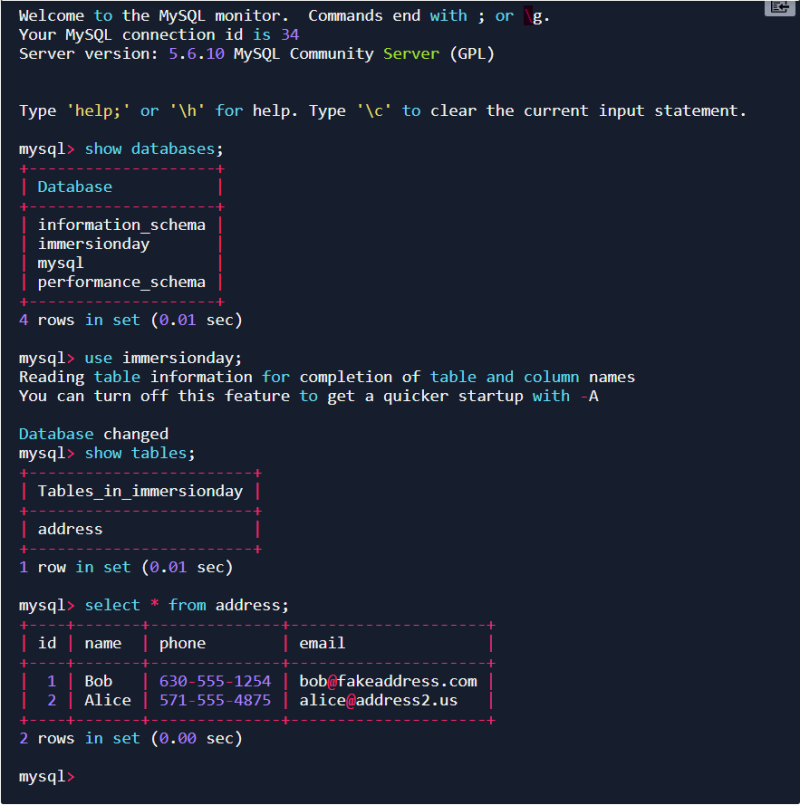
Task: Click the copy code icon in the corner
Action: coord(781,7)
